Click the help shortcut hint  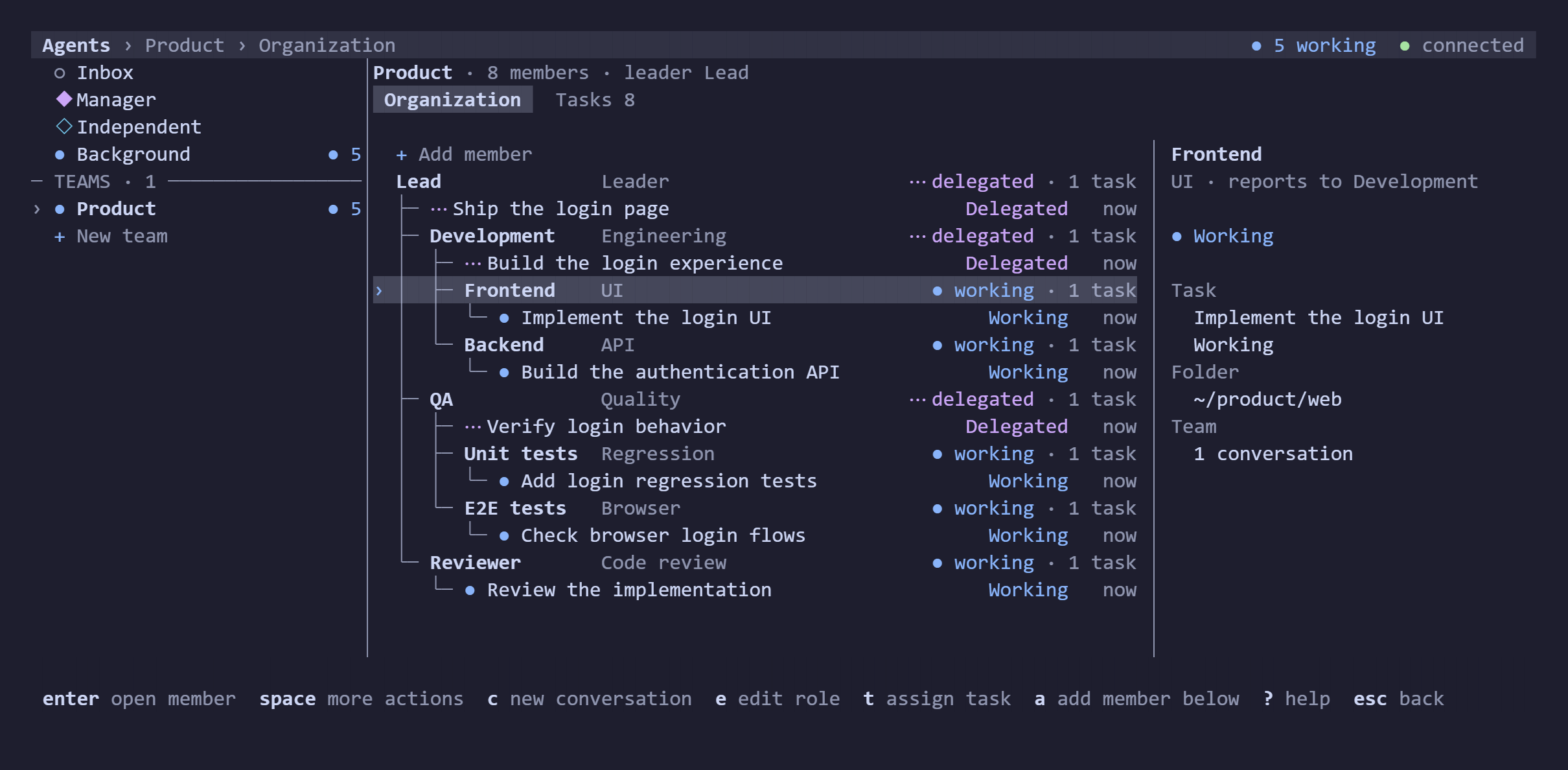click(1297, 699)
